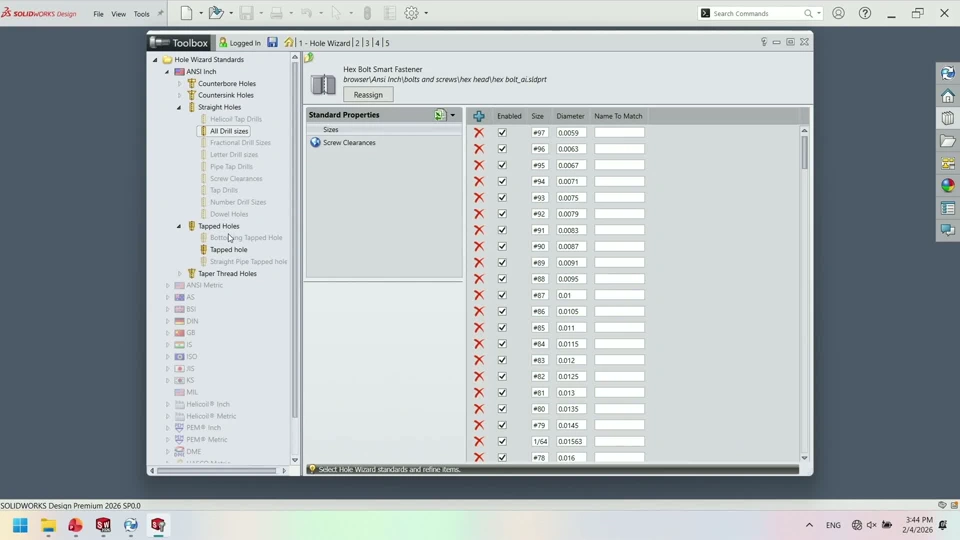Open Windows Start menu
960x540 pixels.
(20, 525)
